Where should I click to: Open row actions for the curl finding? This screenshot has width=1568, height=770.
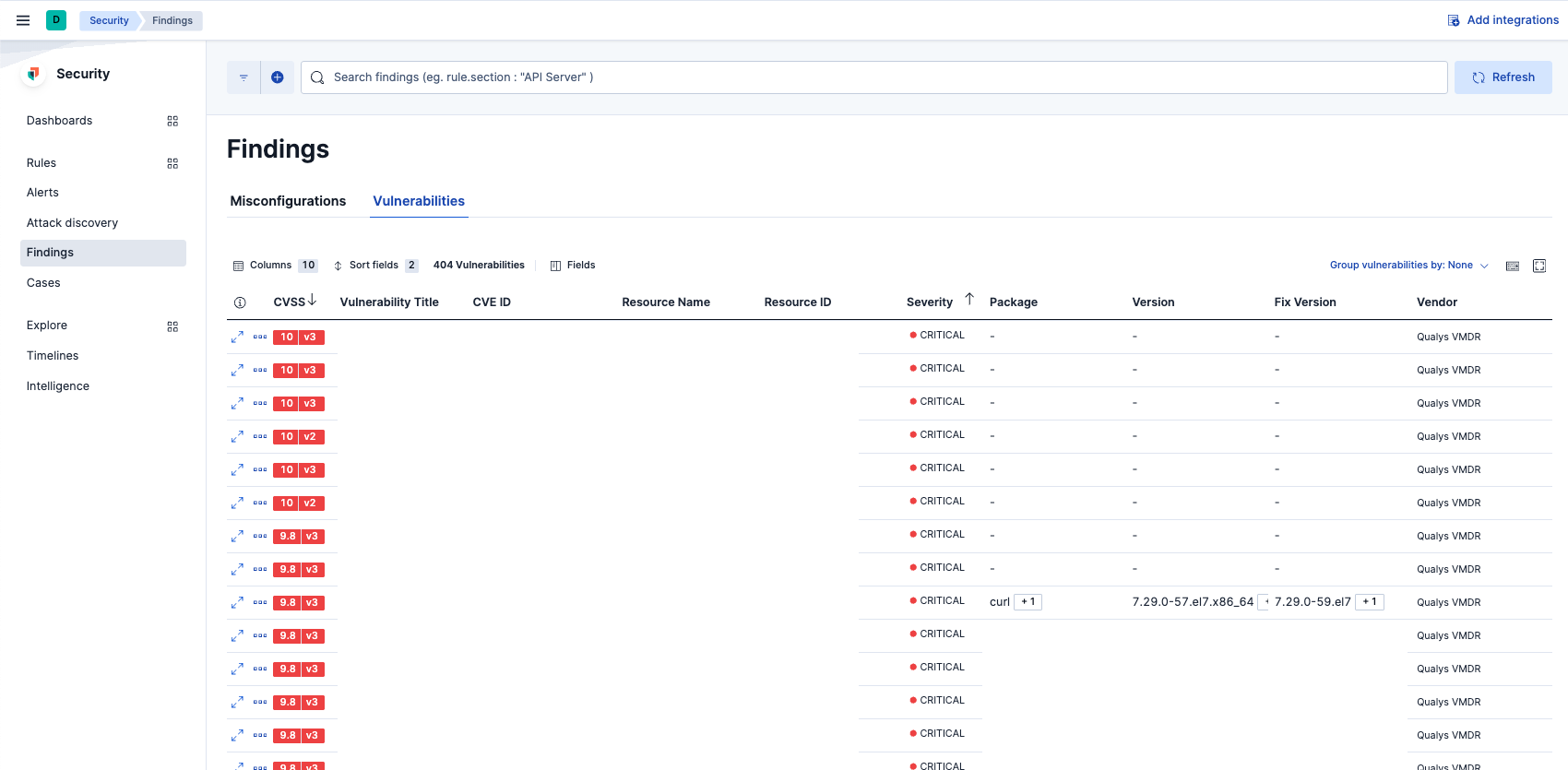click(260, 602)
